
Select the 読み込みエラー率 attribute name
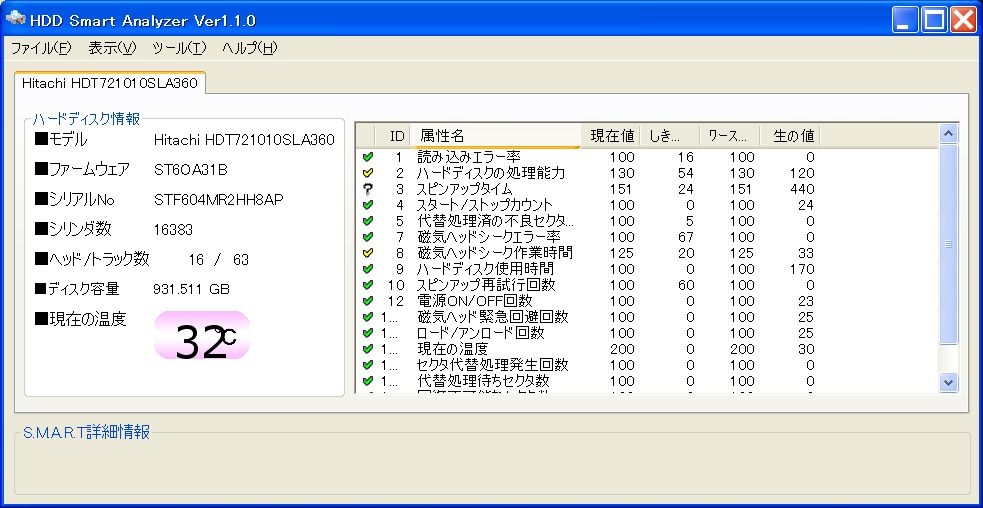pos(469,157)
